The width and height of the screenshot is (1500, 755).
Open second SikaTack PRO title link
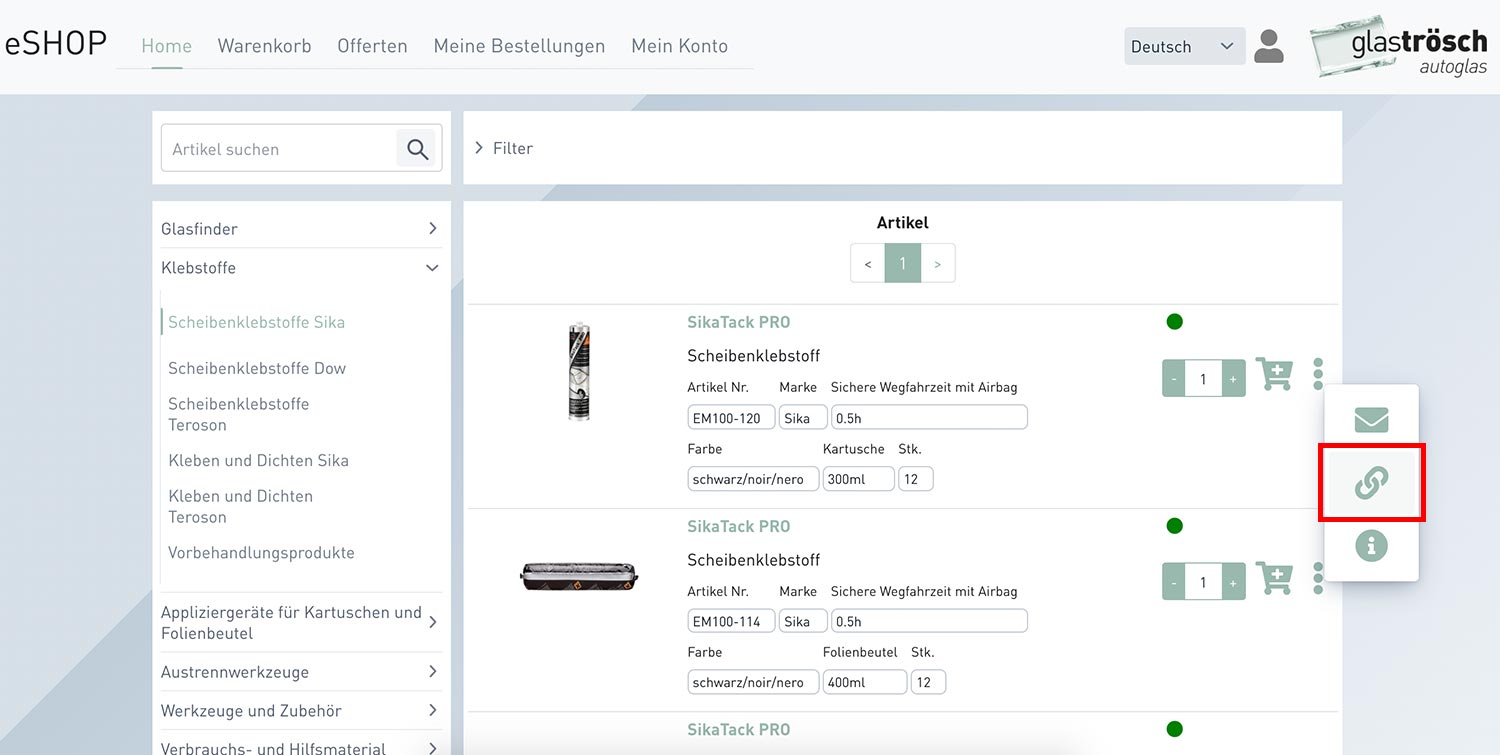[x=738, y=526]
